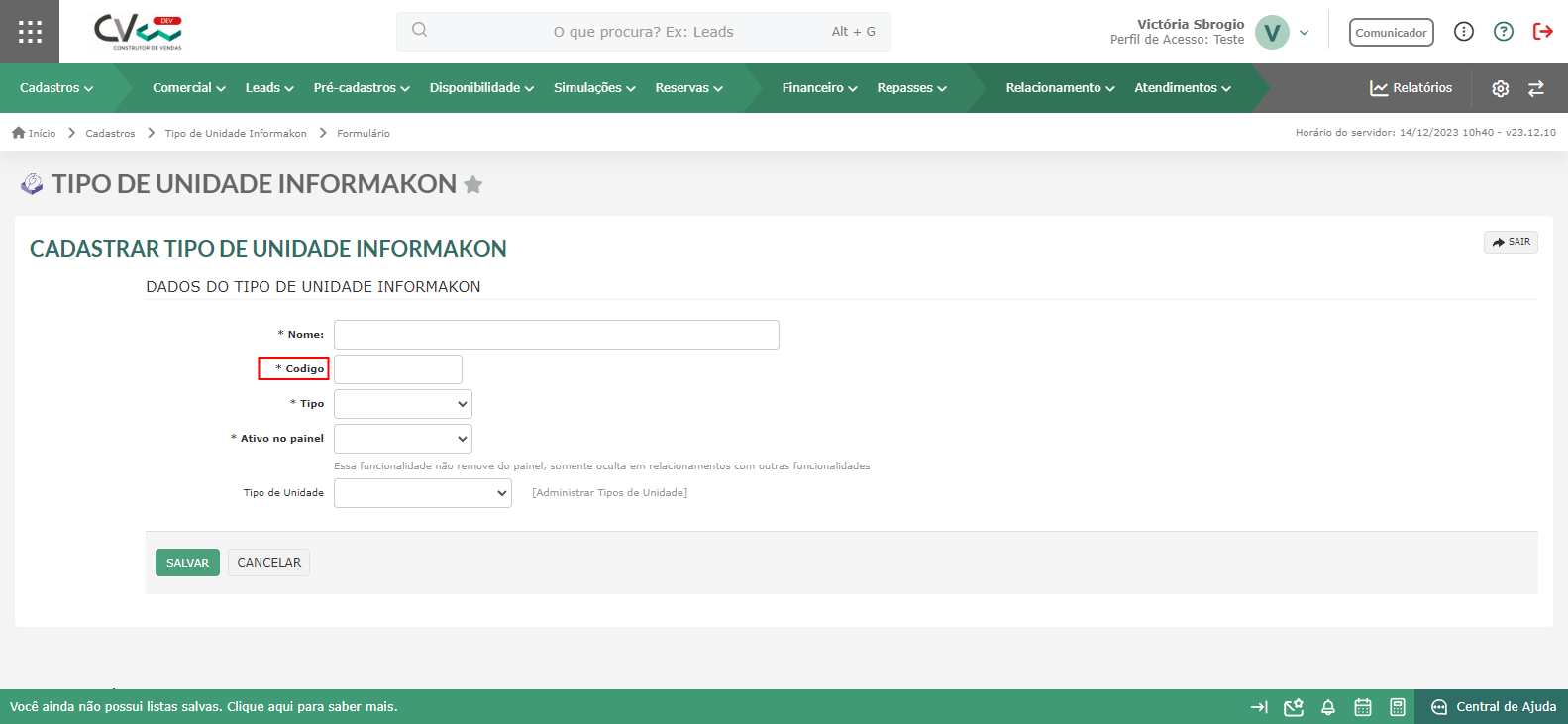Click the Victória Sbrogio username
The image size is (1568, 724).
1191,24
